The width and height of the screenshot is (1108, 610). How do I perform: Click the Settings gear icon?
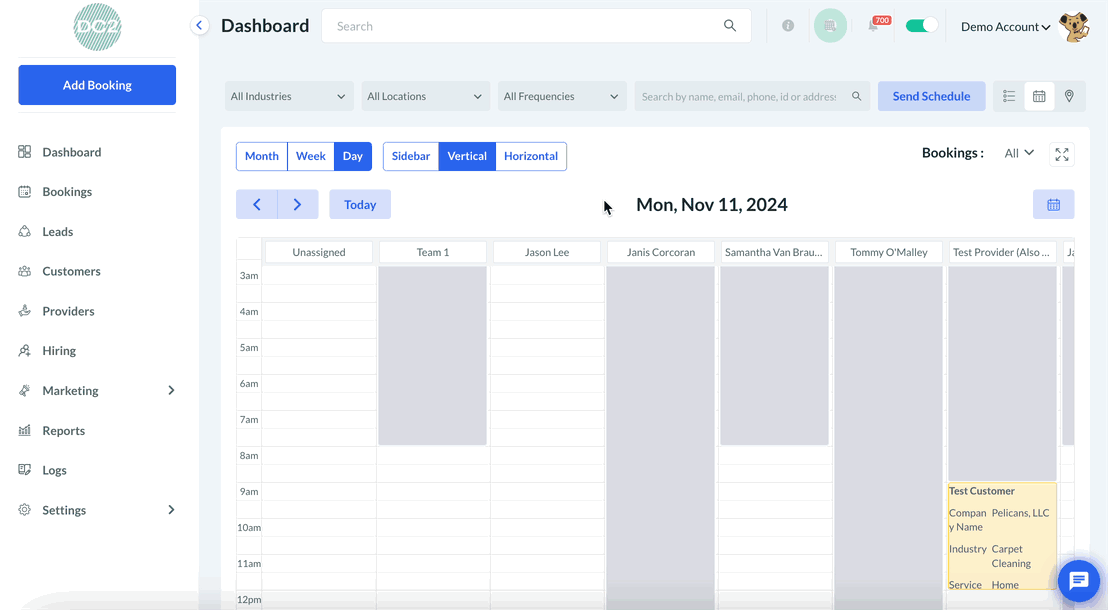click(25, 510)
